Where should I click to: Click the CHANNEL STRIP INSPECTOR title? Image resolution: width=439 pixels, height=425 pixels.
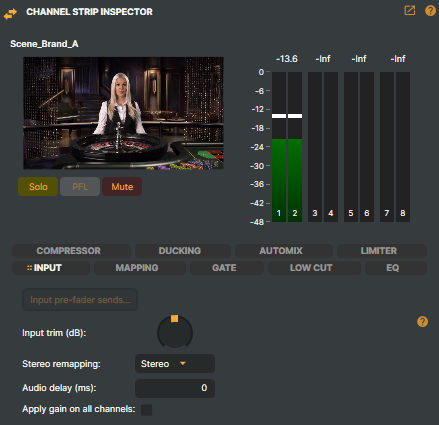click(x=89, y=12)
